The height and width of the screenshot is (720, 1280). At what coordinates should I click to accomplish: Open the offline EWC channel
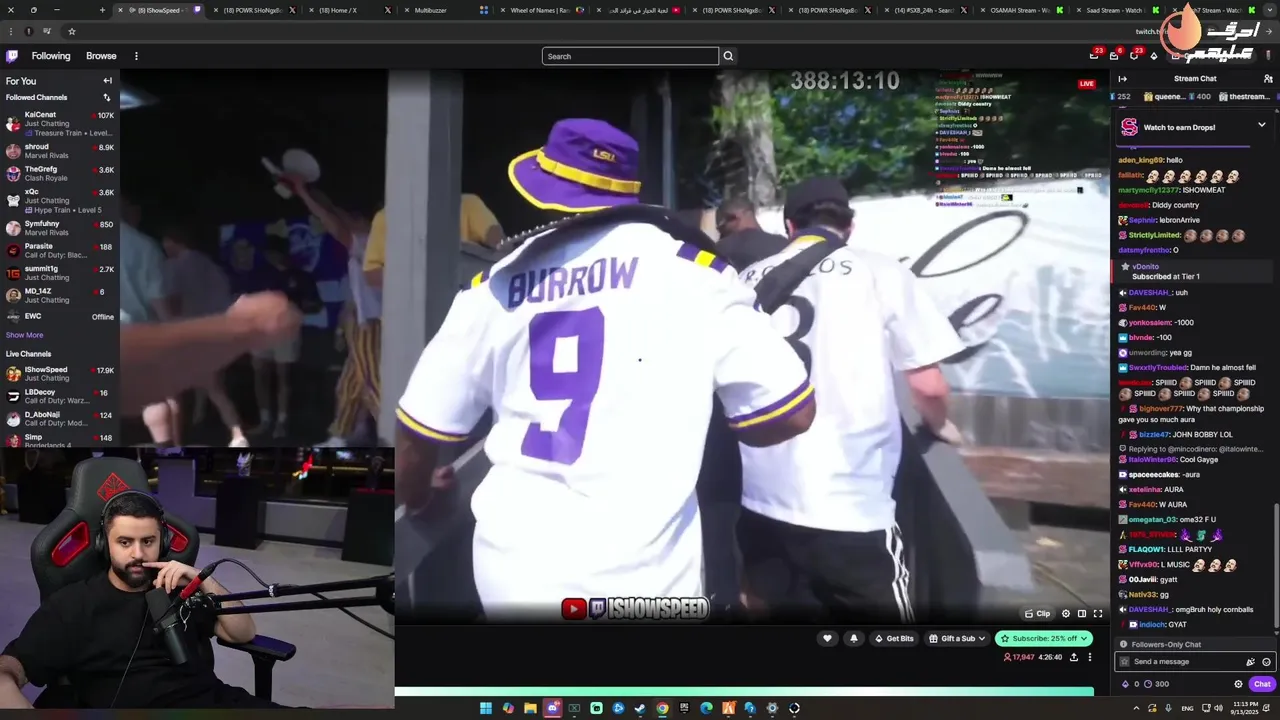pyautogui.click(x=60, y=317)
